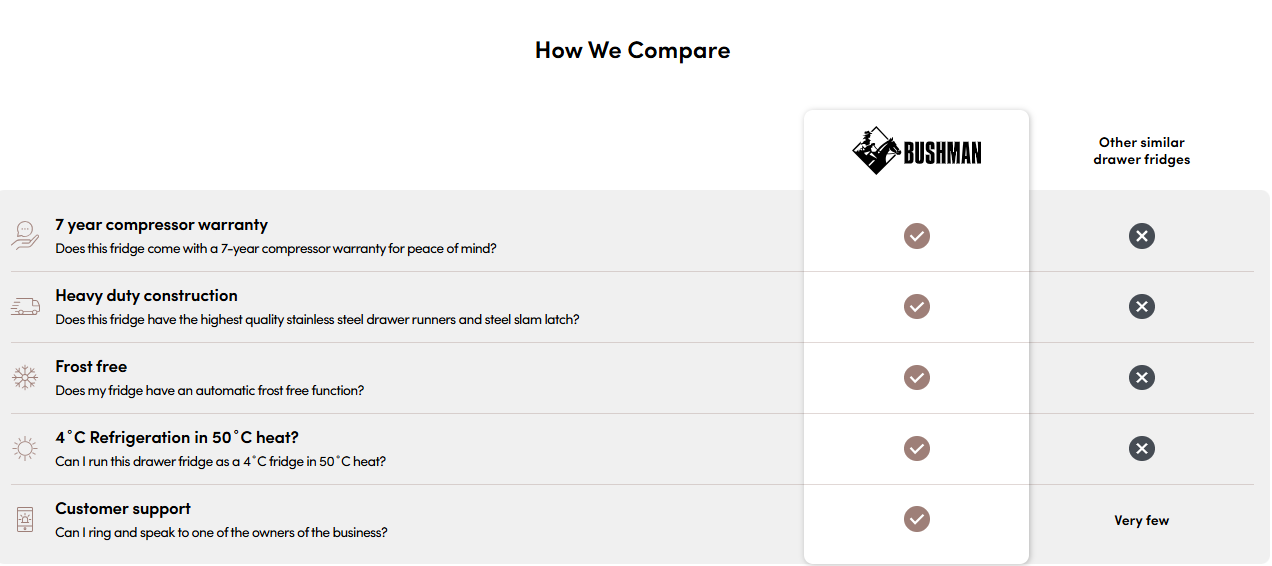
Task: Click the 'How We Compare' heading
Action: point(633,50)
